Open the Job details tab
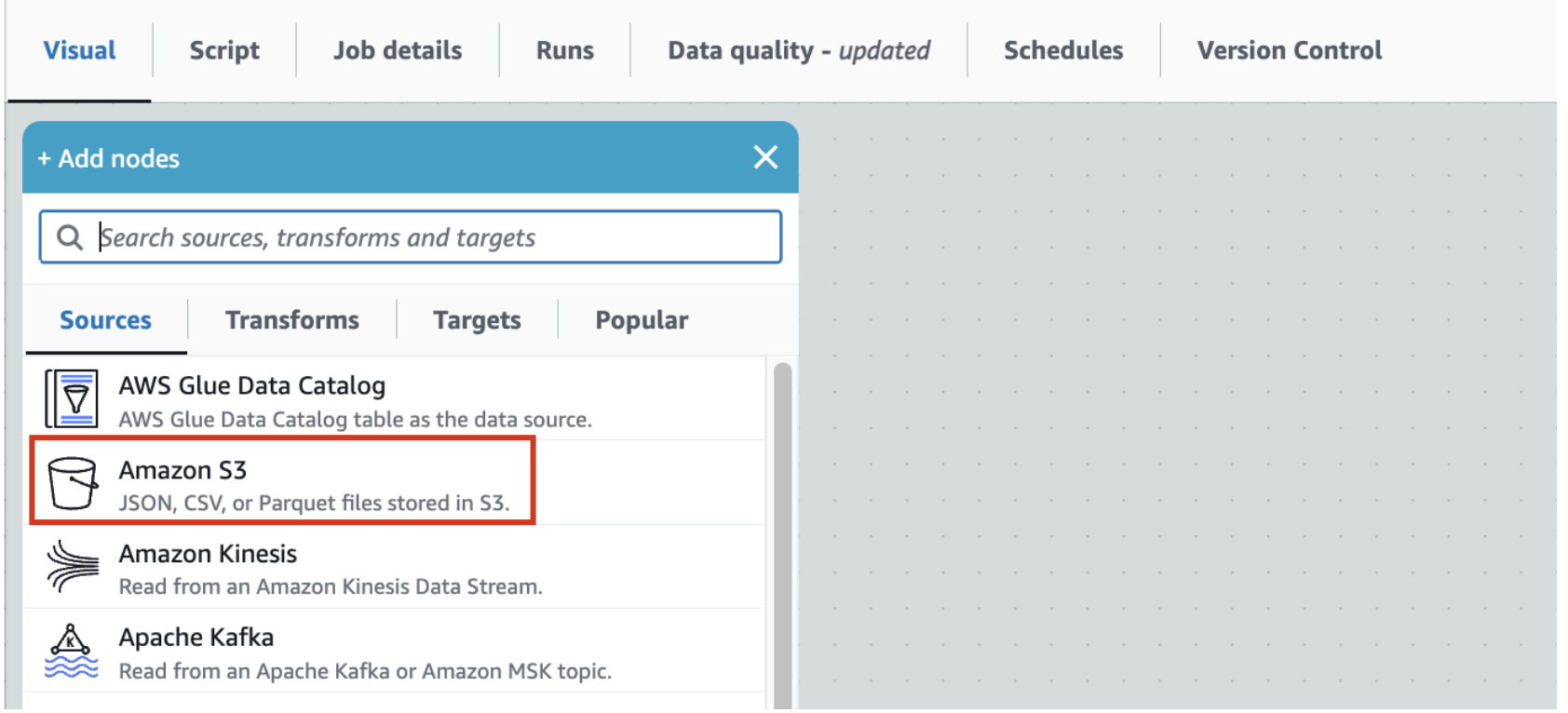Viewport: 1568px width, 713px height. click(x=398, y=50)
